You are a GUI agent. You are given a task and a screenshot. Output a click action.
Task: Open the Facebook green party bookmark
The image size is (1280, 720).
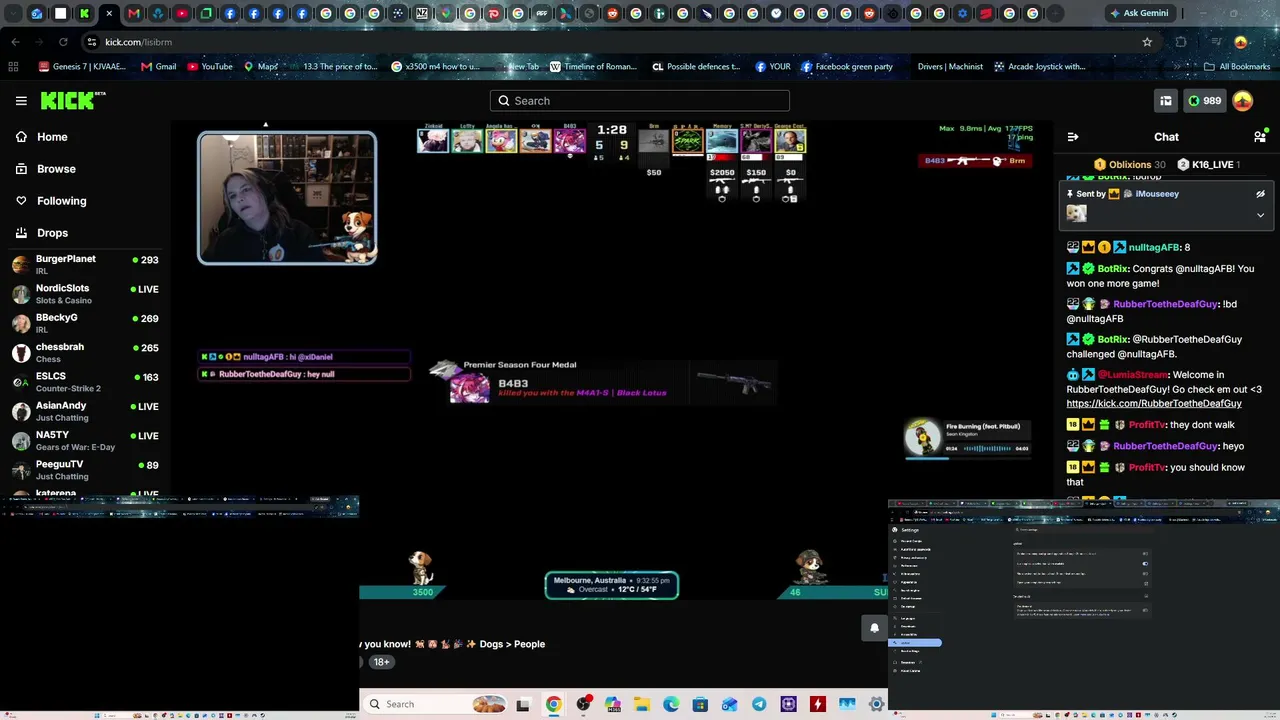pos(847,67)
